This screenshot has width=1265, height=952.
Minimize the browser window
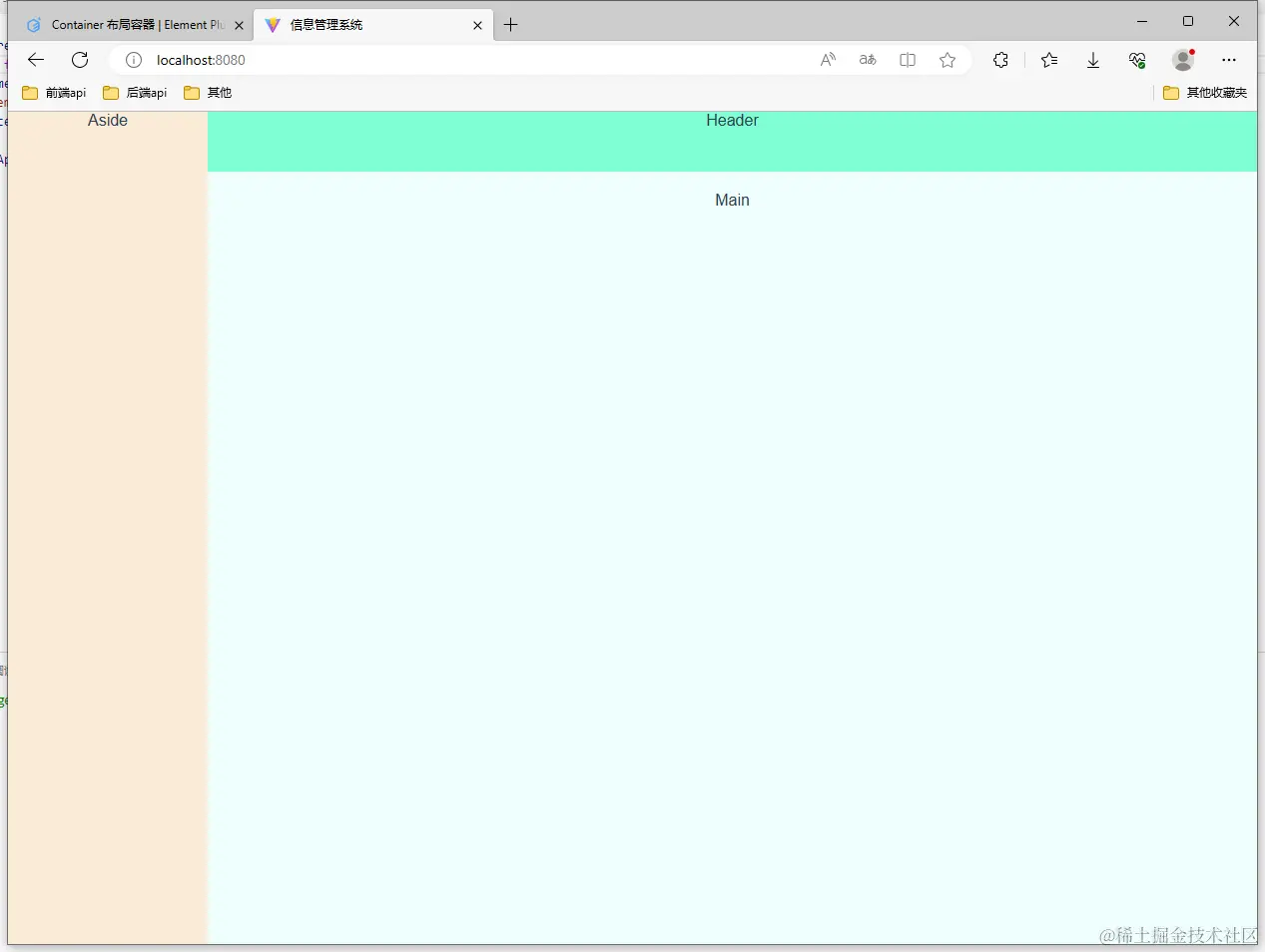point(1142,21)
